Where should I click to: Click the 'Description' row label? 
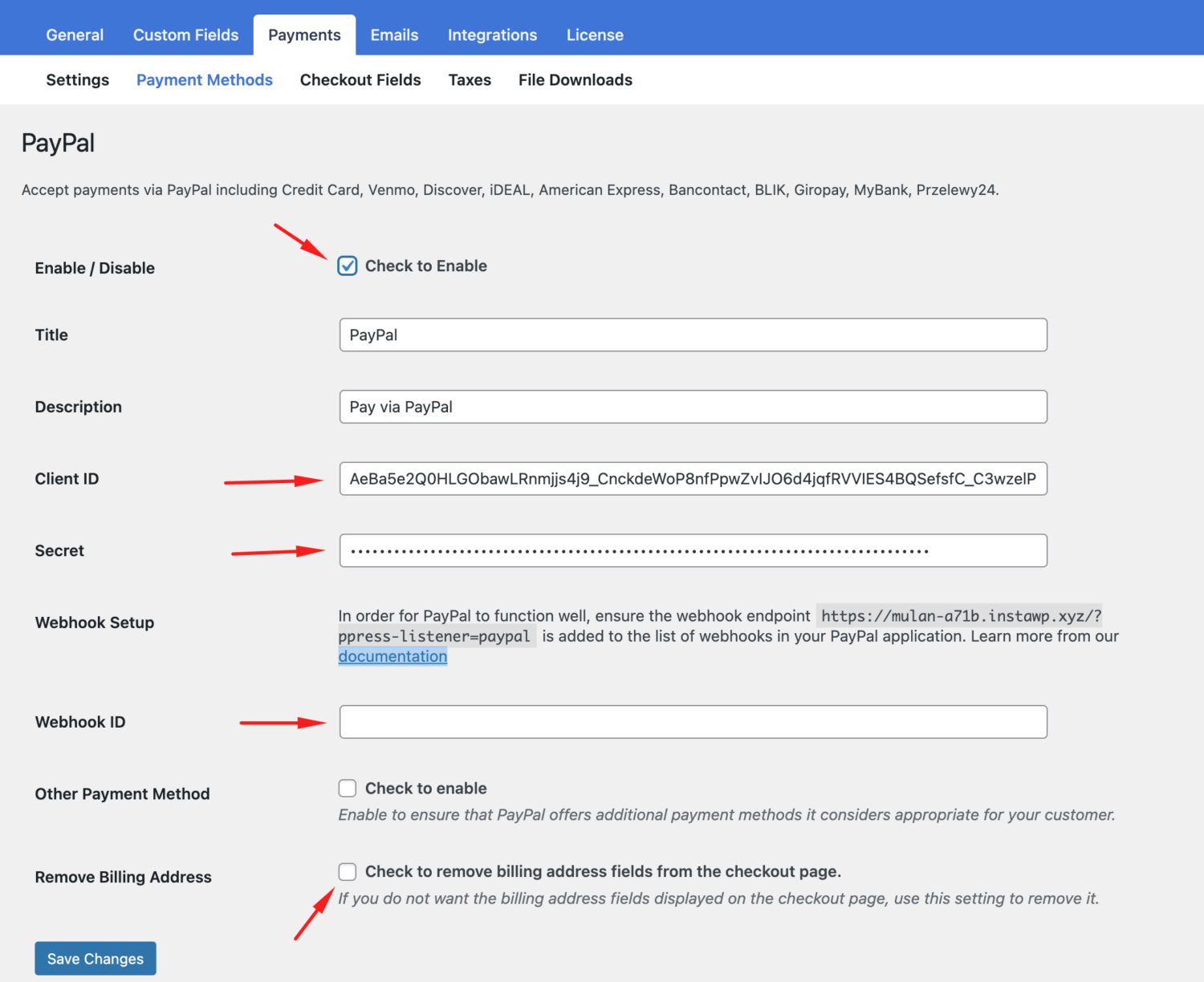pos(78,407)
